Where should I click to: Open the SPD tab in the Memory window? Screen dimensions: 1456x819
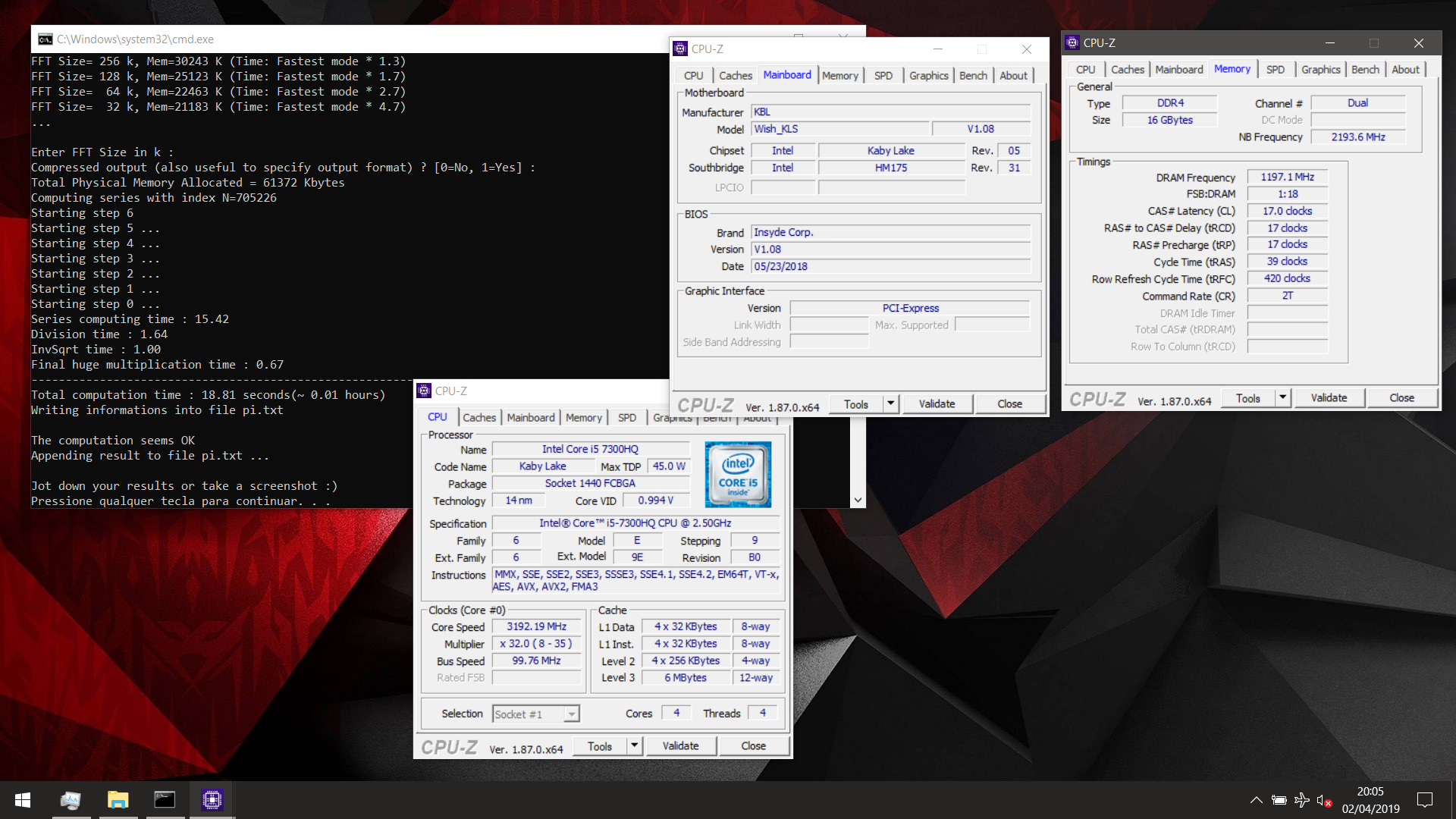1275,69
